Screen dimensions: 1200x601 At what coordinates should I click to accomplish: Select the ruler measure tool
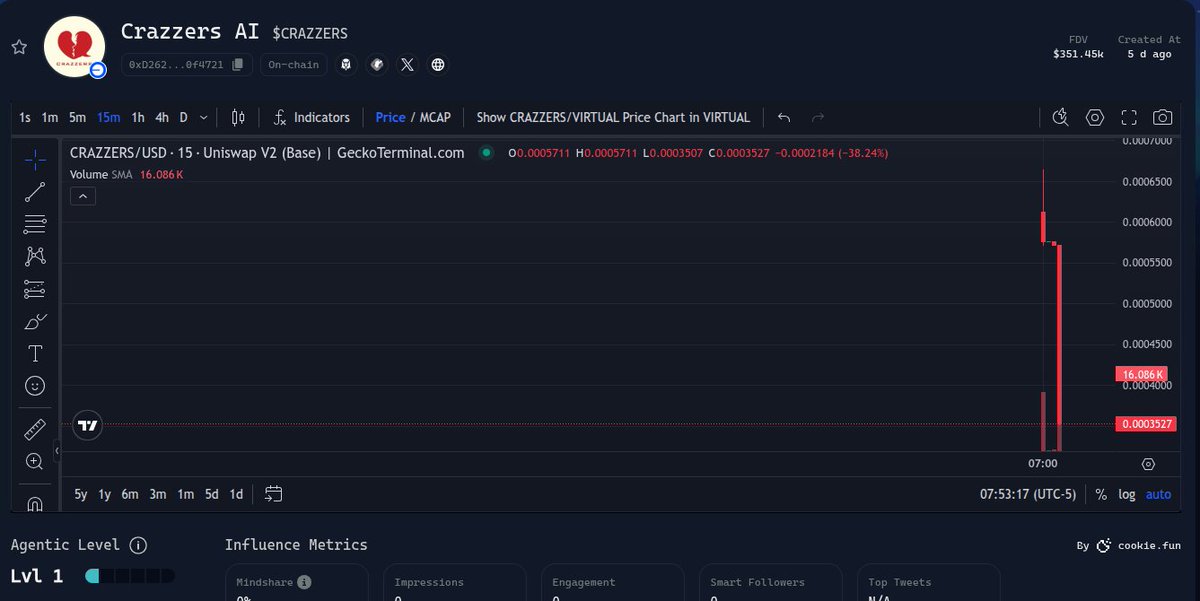coord(35,430)
